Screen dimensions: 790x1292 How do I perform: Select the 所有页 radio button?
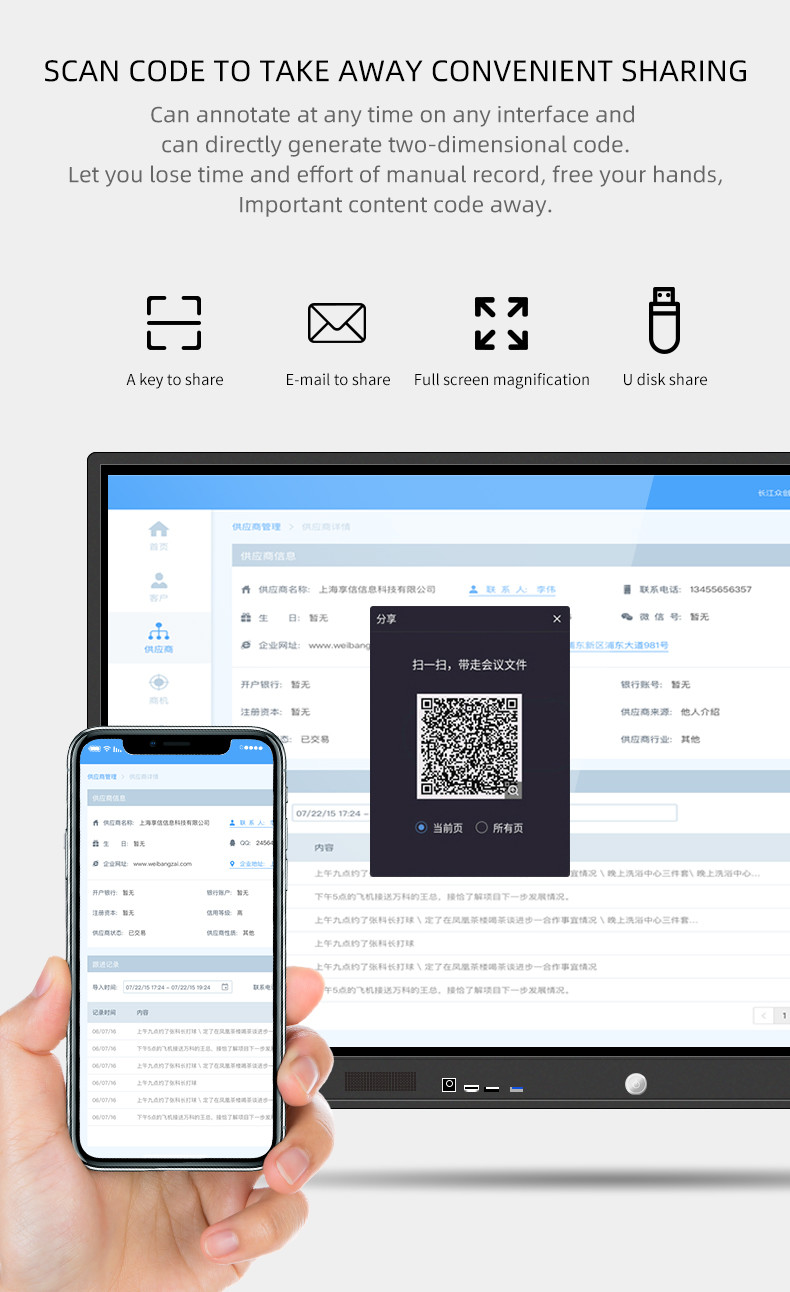click(x=482, y=828)
